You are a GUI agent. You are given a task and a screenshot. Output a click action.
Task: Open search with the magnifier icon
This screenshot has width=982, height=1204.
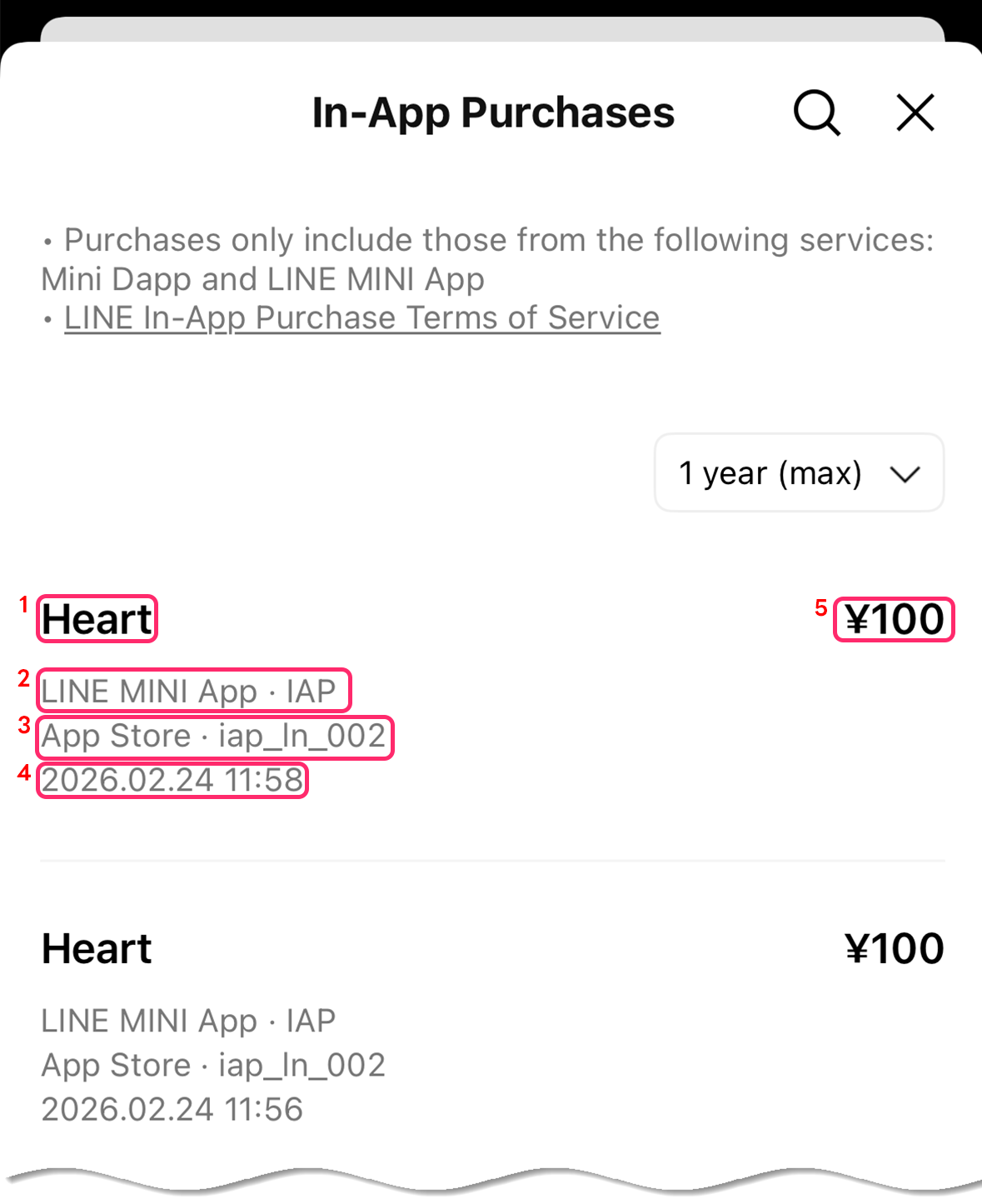tap(816, 112)
